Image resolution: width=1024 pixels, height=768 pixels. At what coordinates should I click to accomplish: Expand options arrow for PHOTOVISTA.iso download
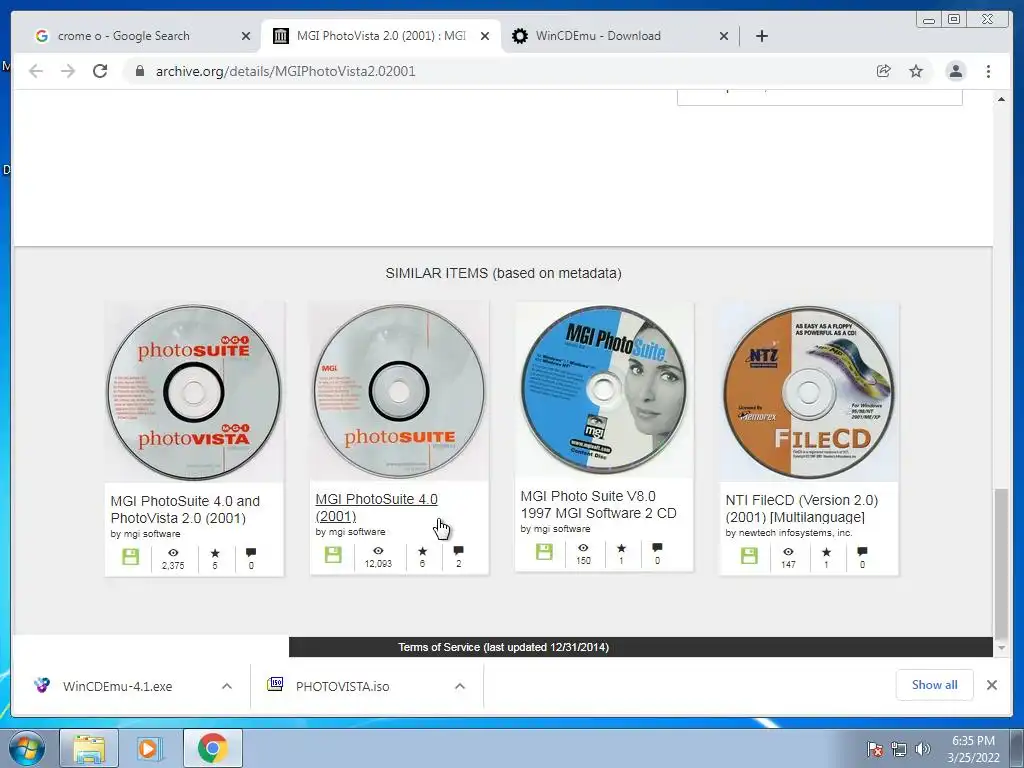(x=460, y=686)
